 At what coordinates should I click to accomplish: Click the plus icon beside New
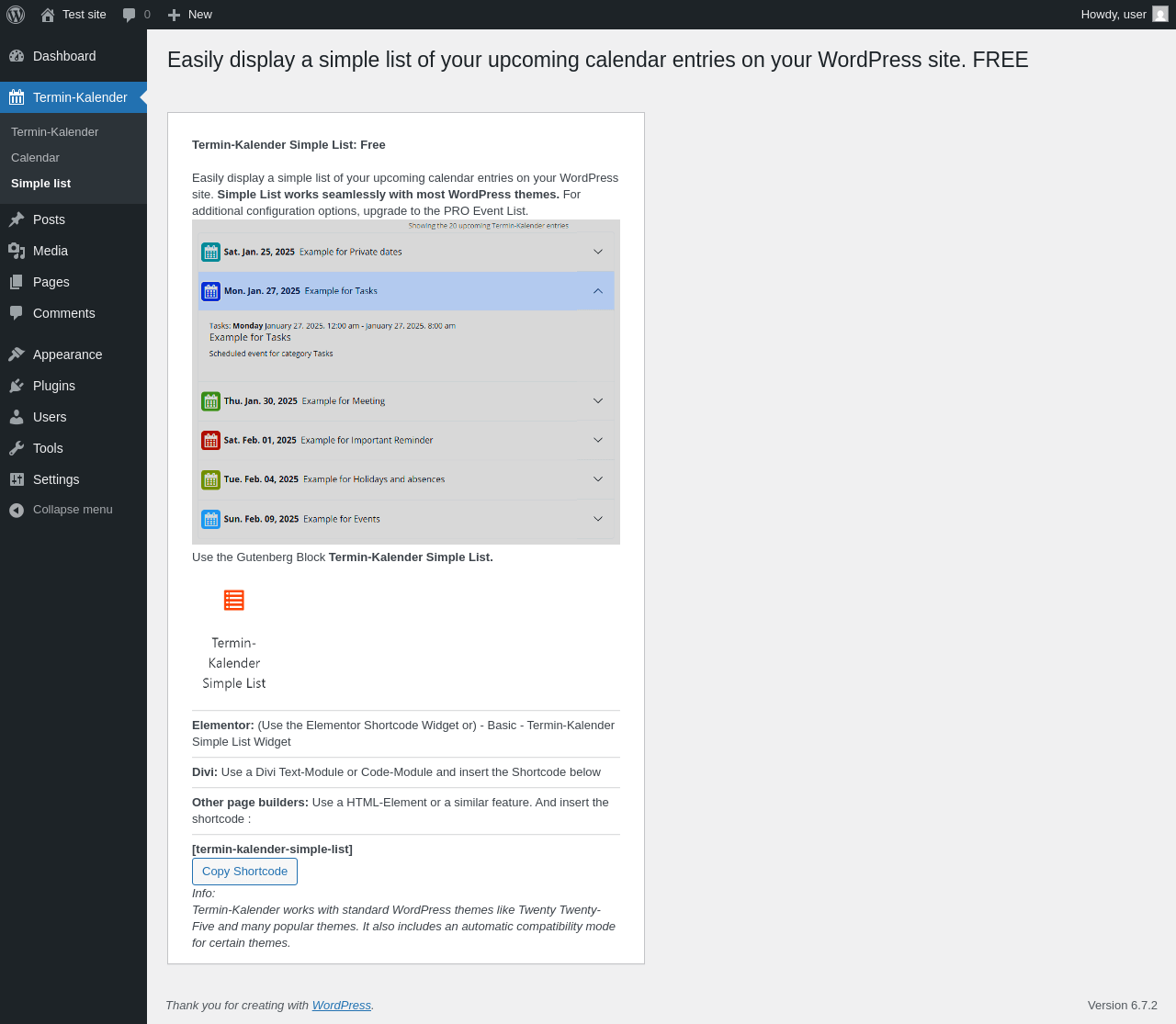175,15
